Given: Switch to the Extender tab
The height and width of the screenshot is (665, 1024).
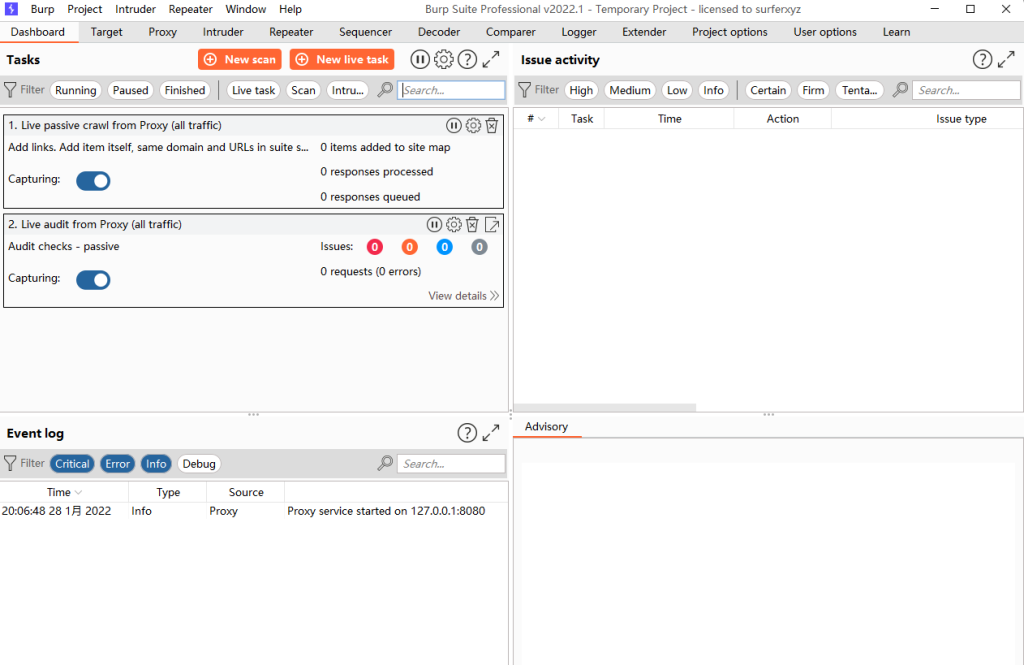Looking at the screenshot, I should tap(644, 32).
